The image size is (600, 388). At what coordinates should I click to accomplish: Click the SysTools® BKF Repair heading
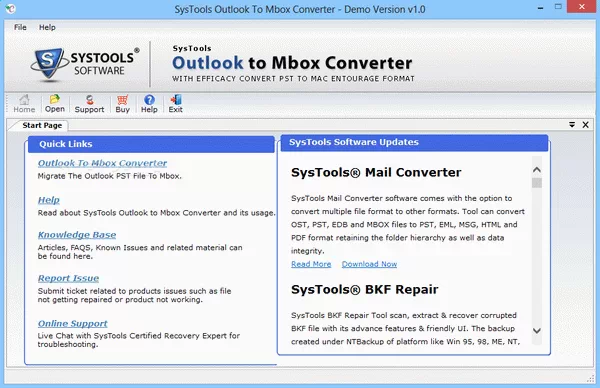(x=365, y=290)
